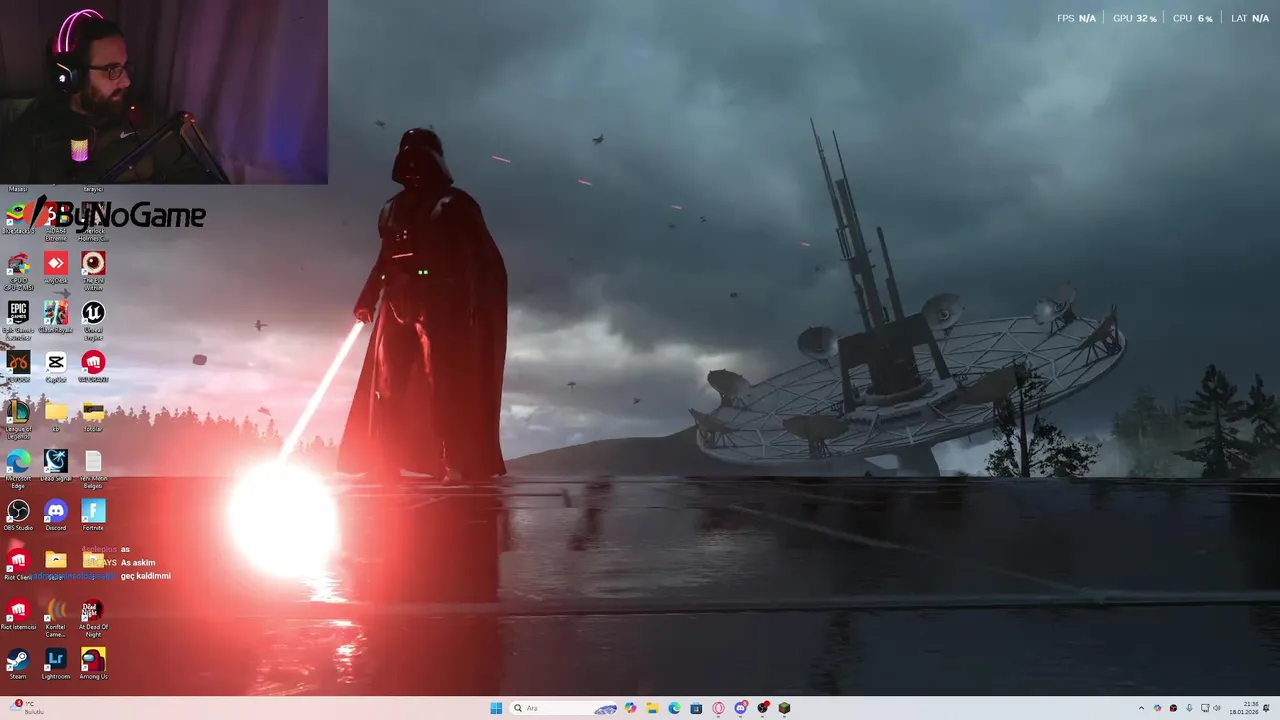Open the Windows Start menu

[496, 708]
